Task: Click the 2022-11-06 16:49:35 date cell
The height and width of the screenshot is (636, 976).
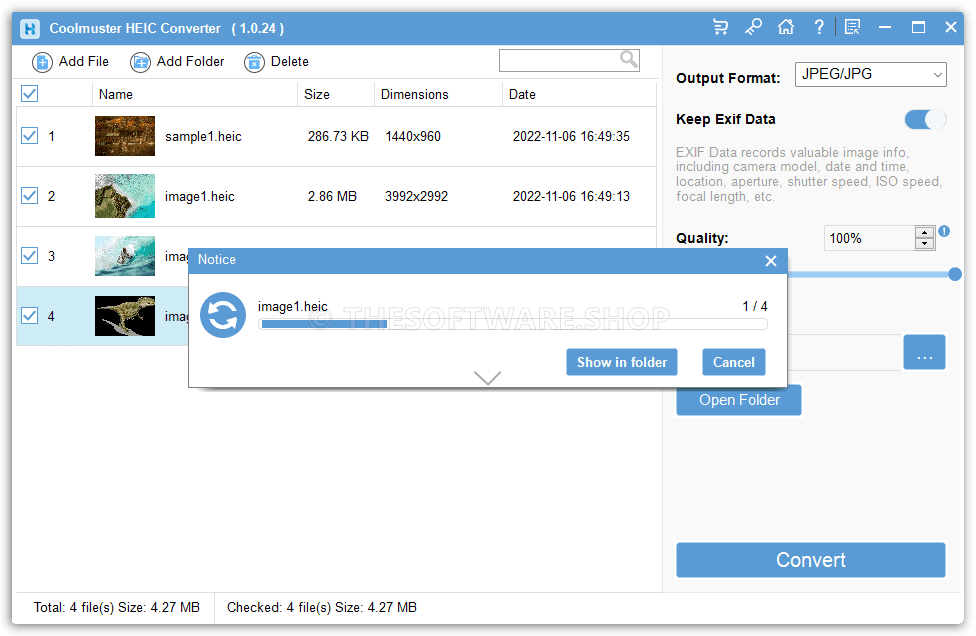Action: [571, 136]
